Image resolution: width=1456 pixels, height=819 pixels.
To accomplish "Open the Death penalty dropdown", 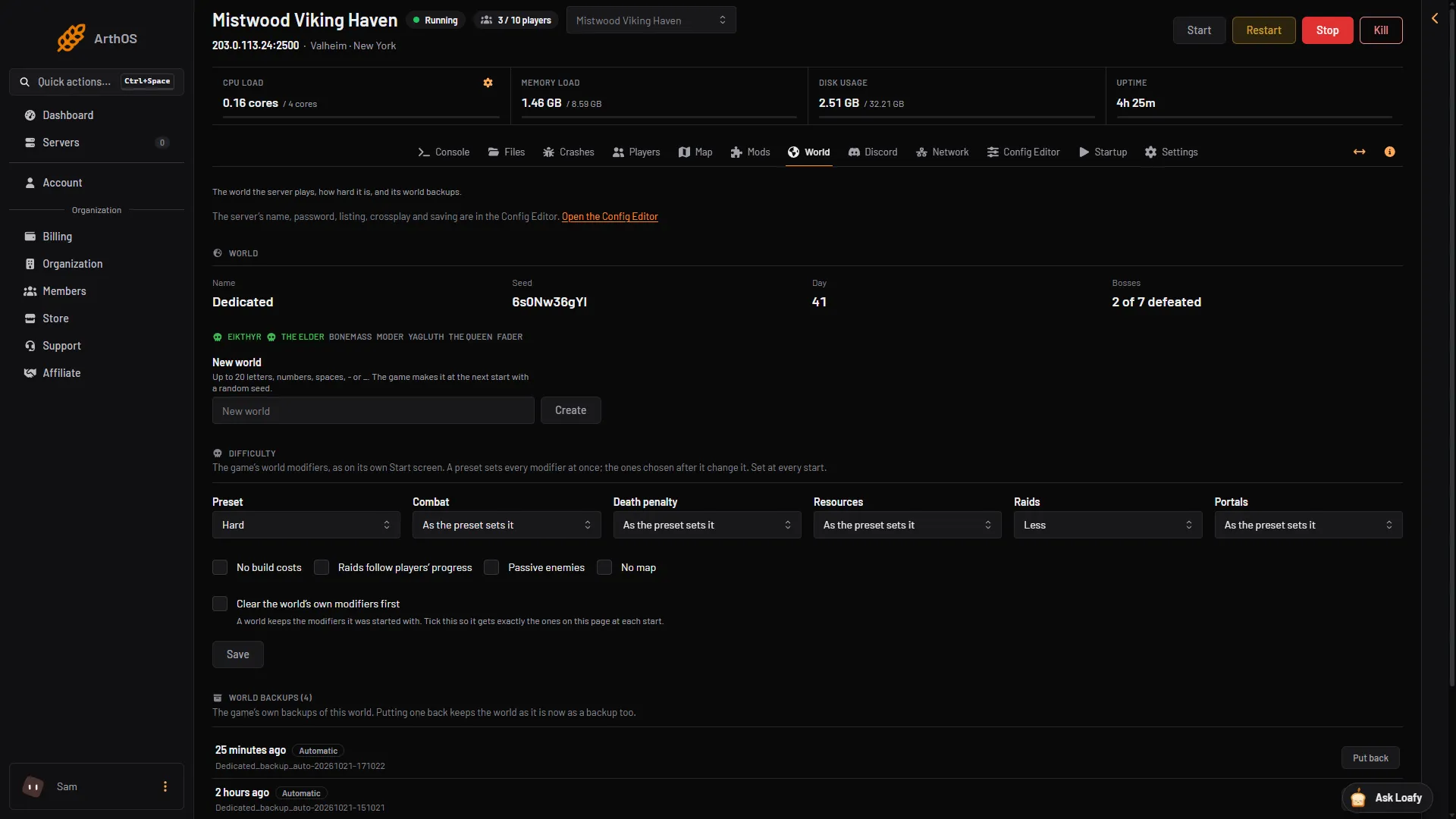I will click(x=707, y=525).
